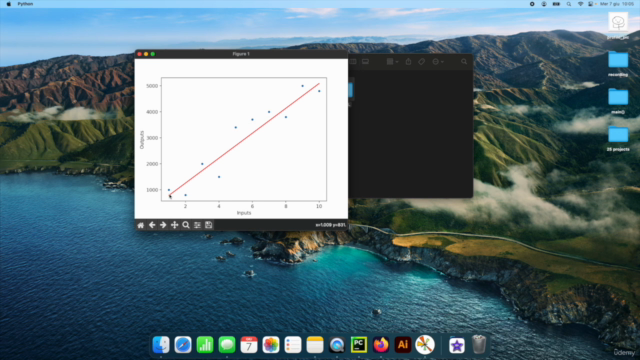Open the battery status in menu bar

556,4
